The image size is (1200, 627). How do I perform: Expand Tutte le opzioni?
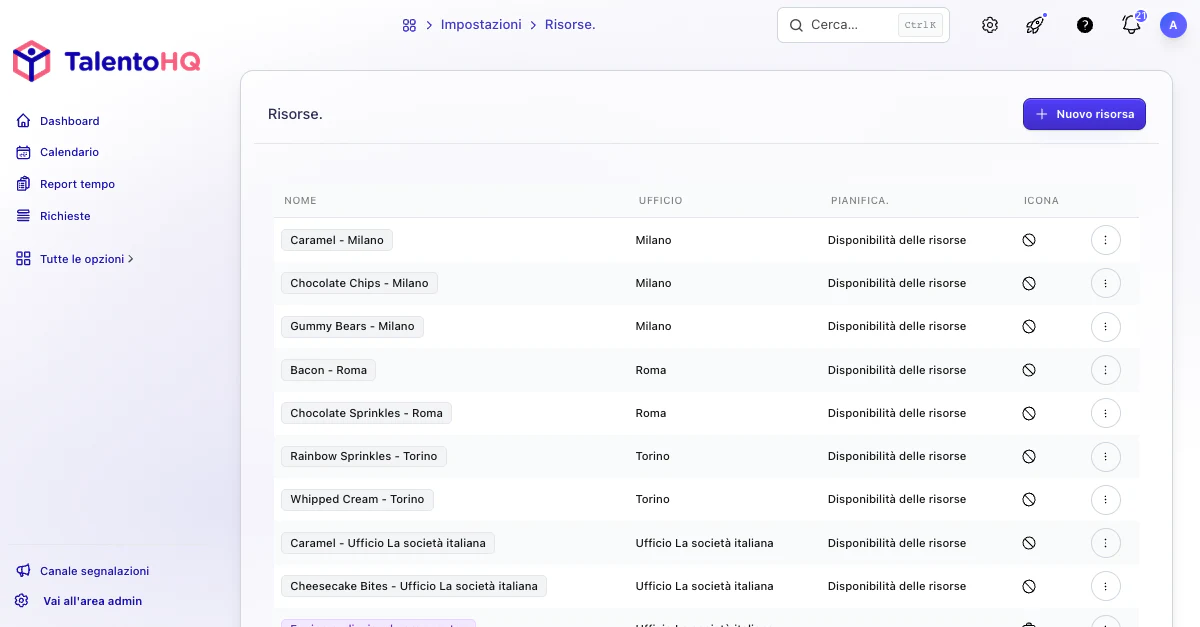[86, 259]
